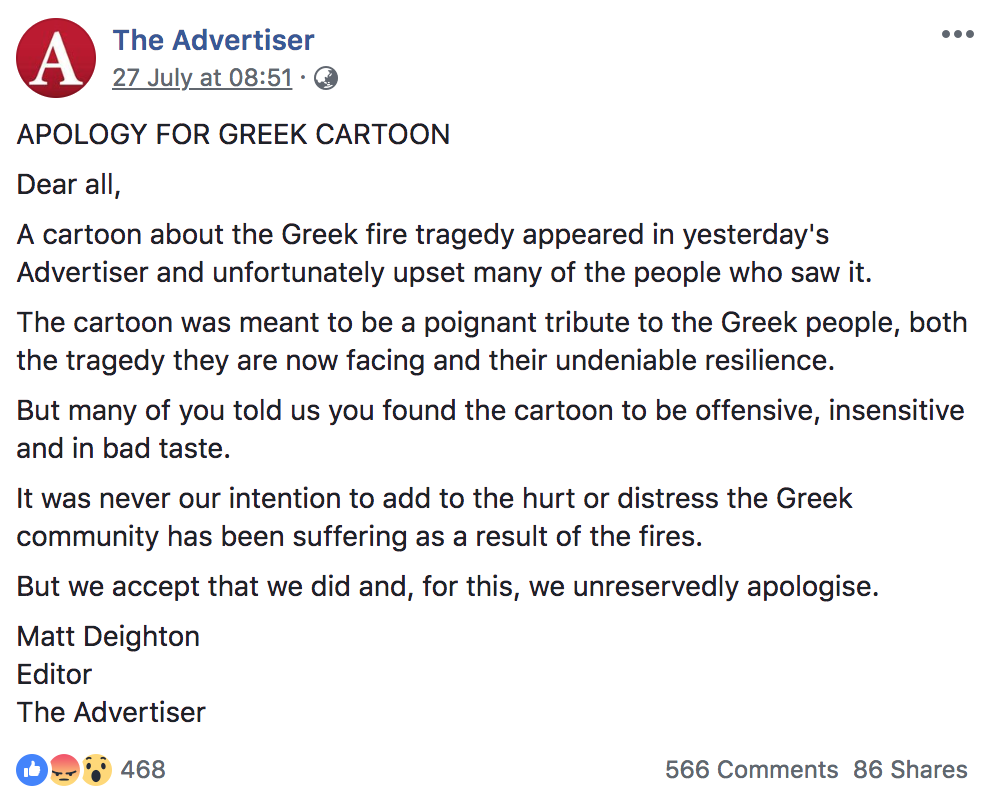Click paragraph mentioning "offensive, insensitive"

point(490,430)
